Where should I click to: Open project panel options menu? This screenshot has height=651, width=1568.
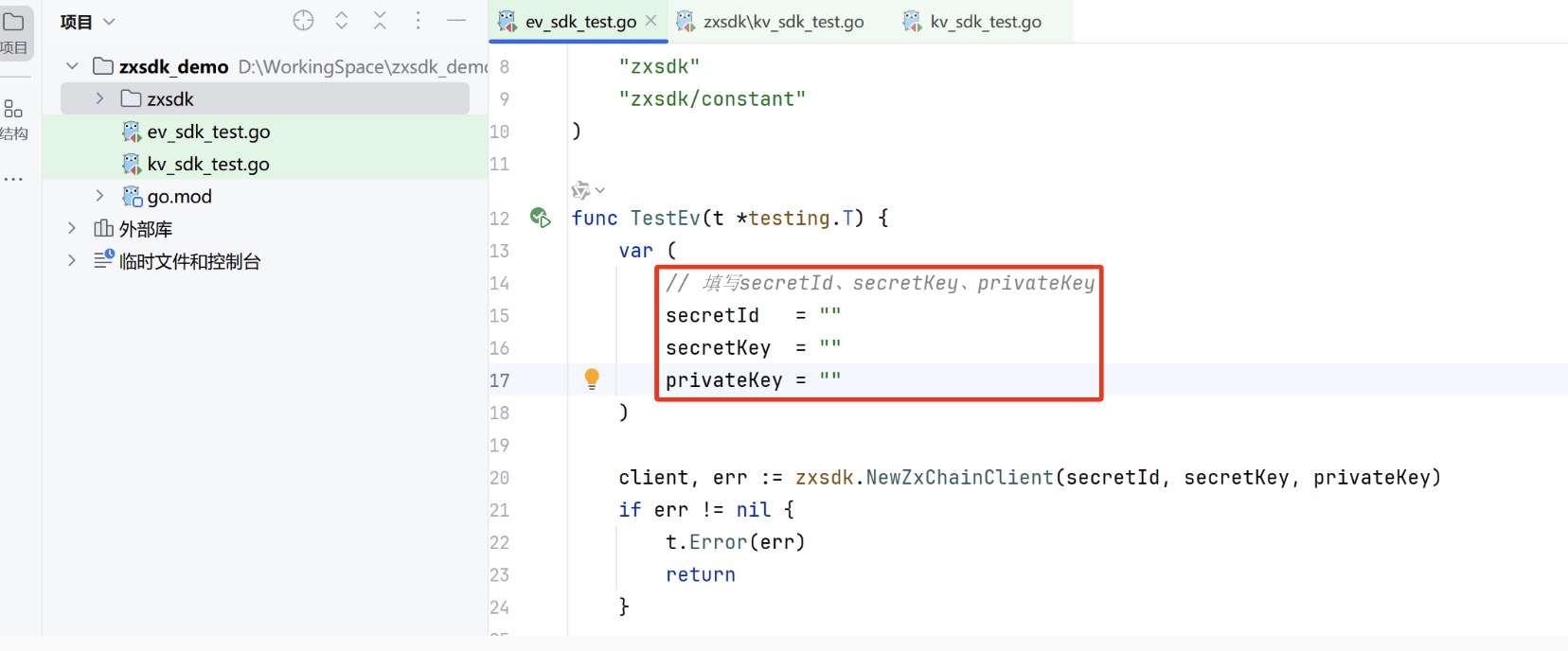[418, 20]
